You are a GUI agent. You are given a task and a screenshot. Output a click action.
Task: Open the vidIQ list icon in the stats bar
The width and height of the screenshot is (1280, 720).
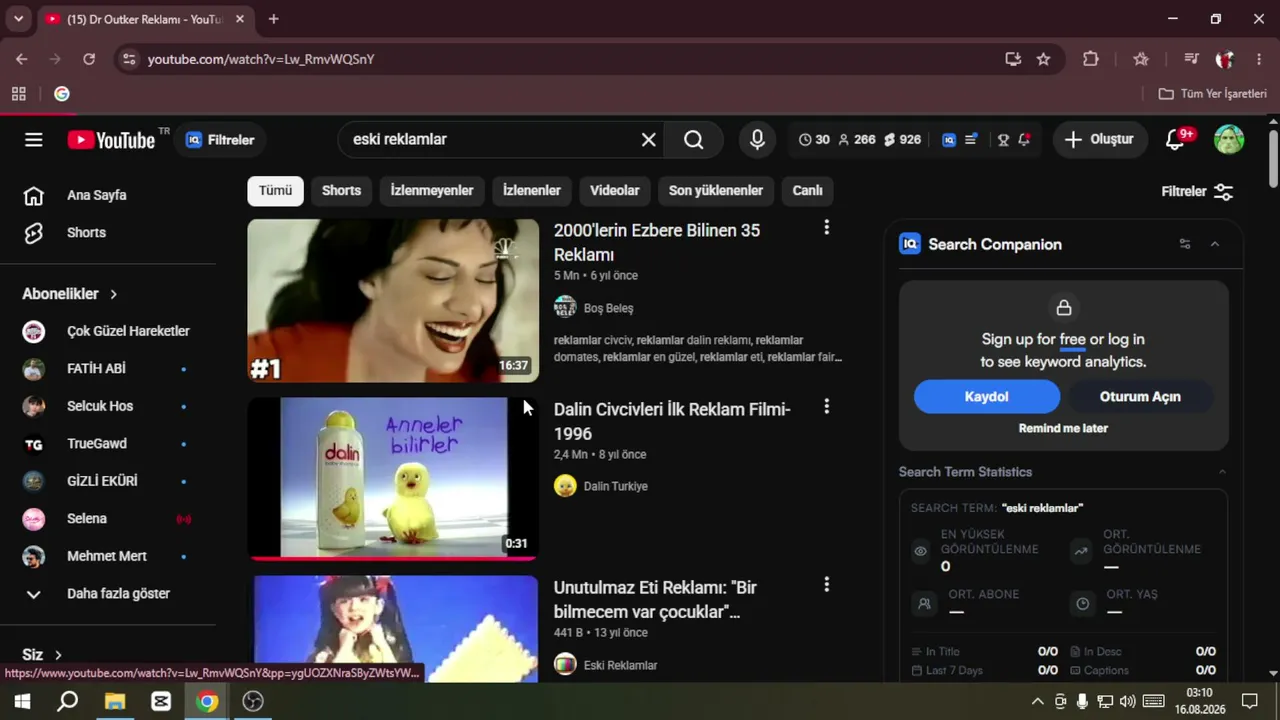pyautogui.click(x=970, y=140)
